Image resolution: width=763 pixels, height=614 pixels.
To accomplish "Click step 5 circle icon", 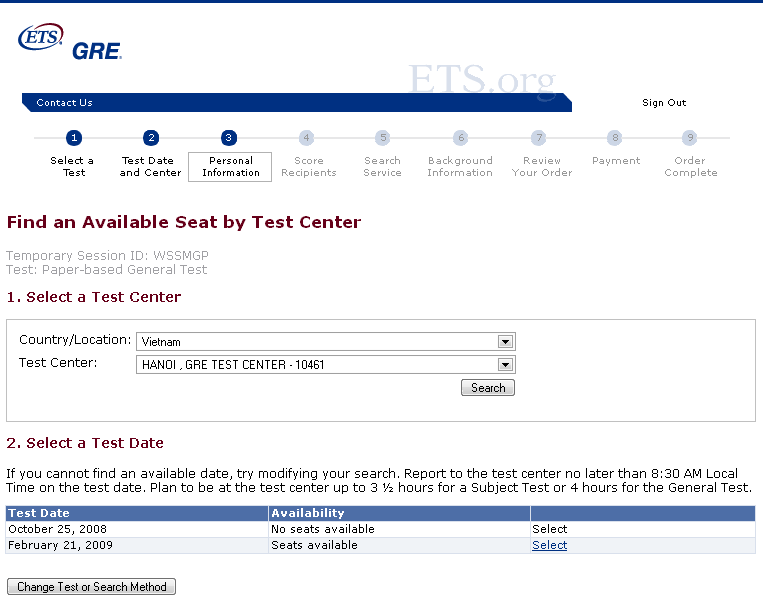I will point(383,138).
